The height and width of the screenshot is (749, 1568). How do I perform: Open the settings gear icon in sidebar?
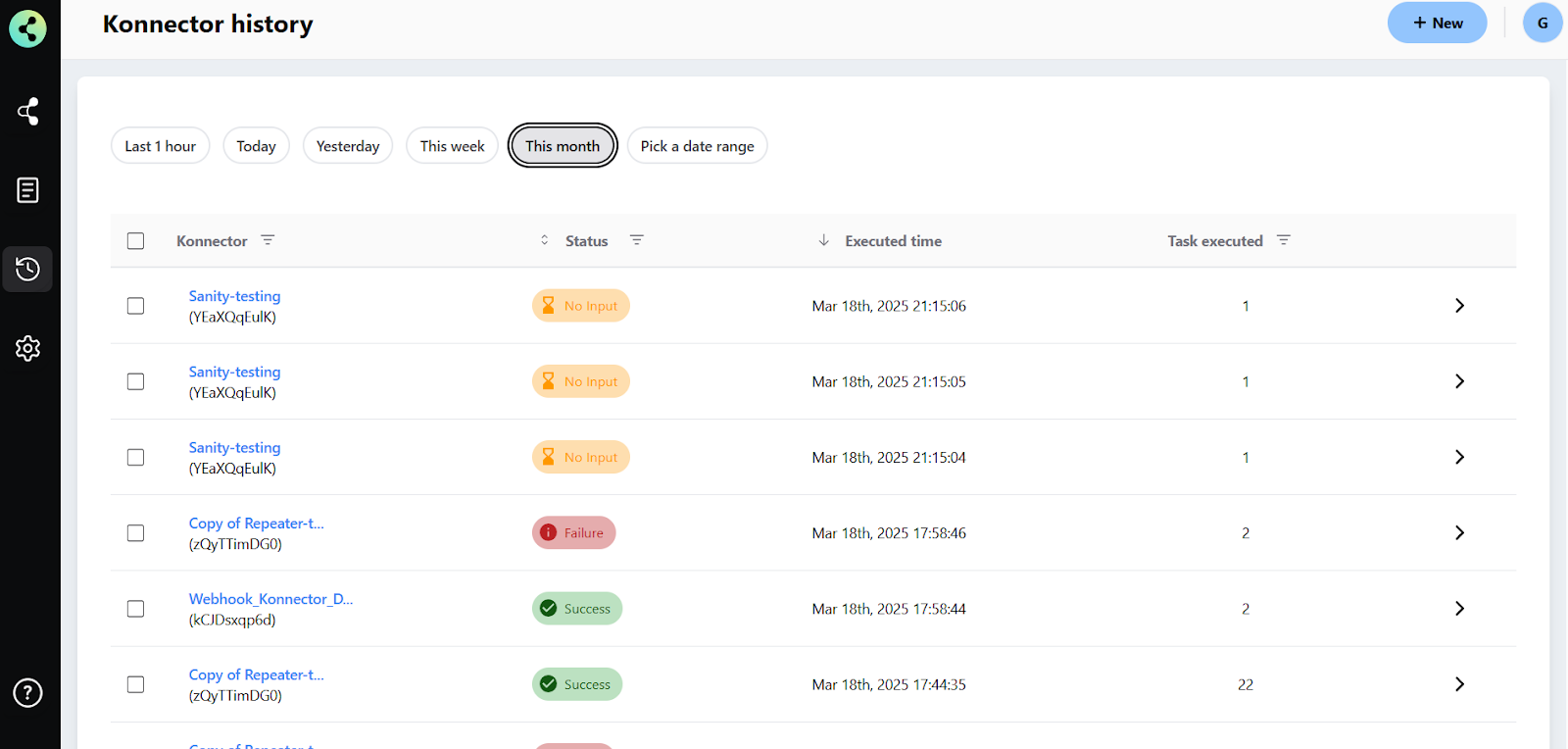click(27, 348)
